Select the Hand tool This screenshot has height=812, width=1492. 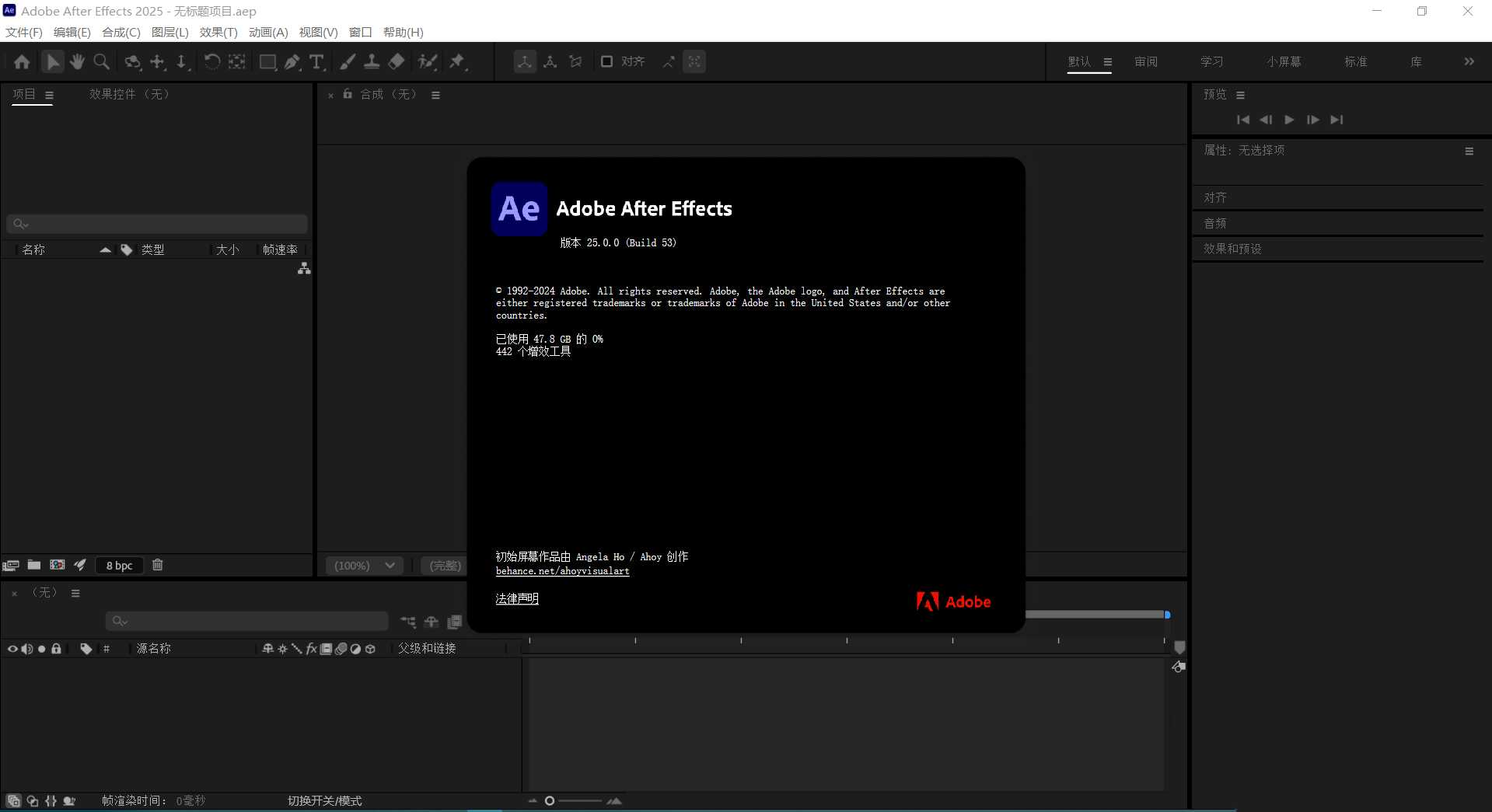coord(77,62)
